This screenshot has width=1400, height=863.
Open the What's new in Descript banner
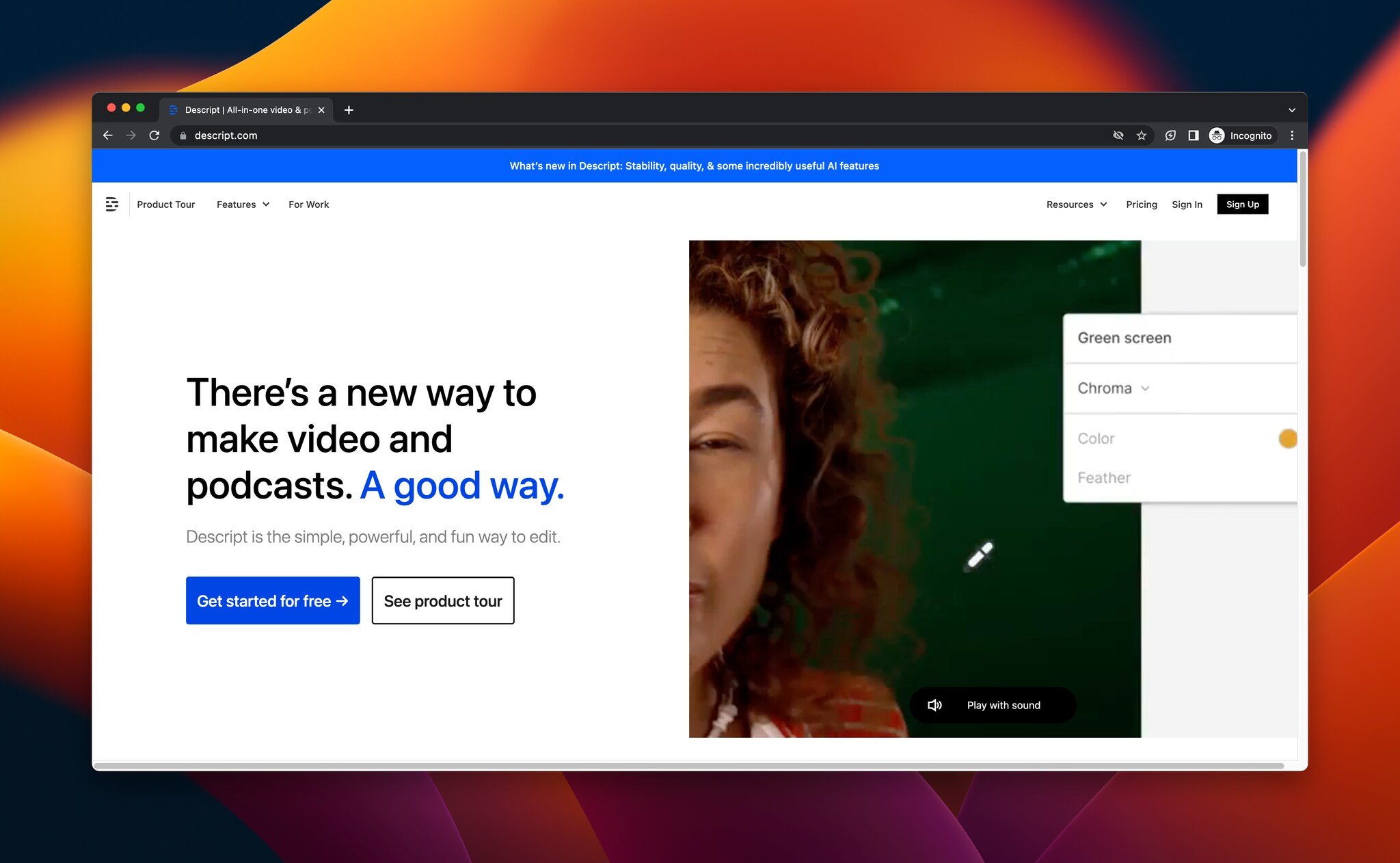[695, 166]
